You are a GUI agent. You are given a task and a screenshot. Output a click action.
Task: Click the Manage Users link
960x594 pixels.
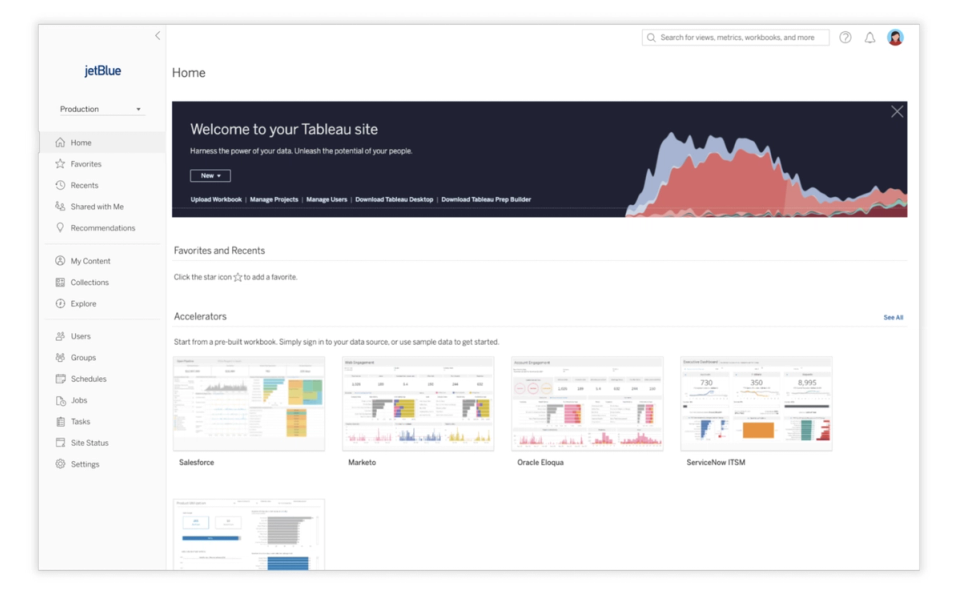(x=326, y=200)
